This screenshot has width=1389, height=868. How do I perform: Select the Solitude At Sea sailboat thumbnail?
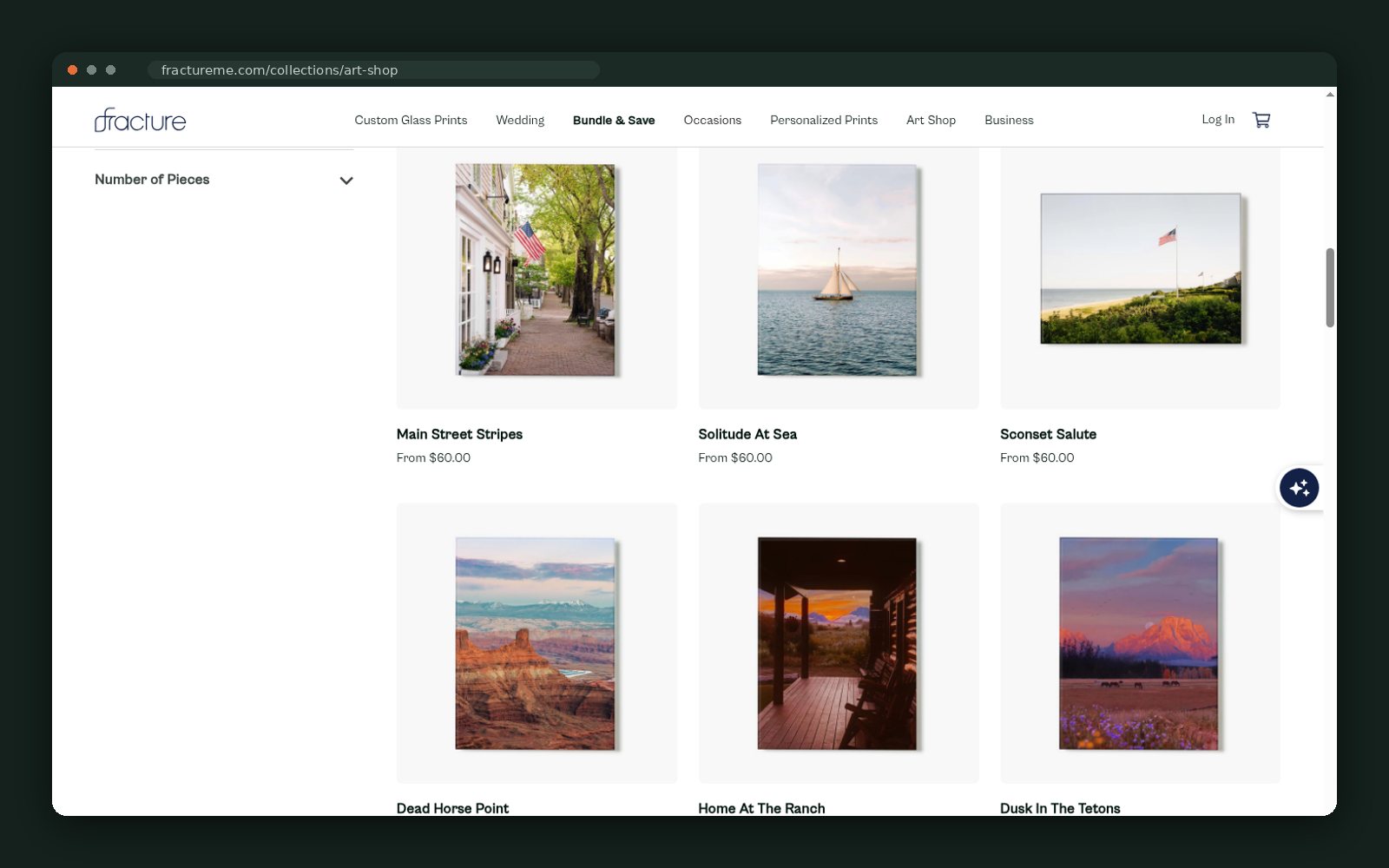coord(837,270)
